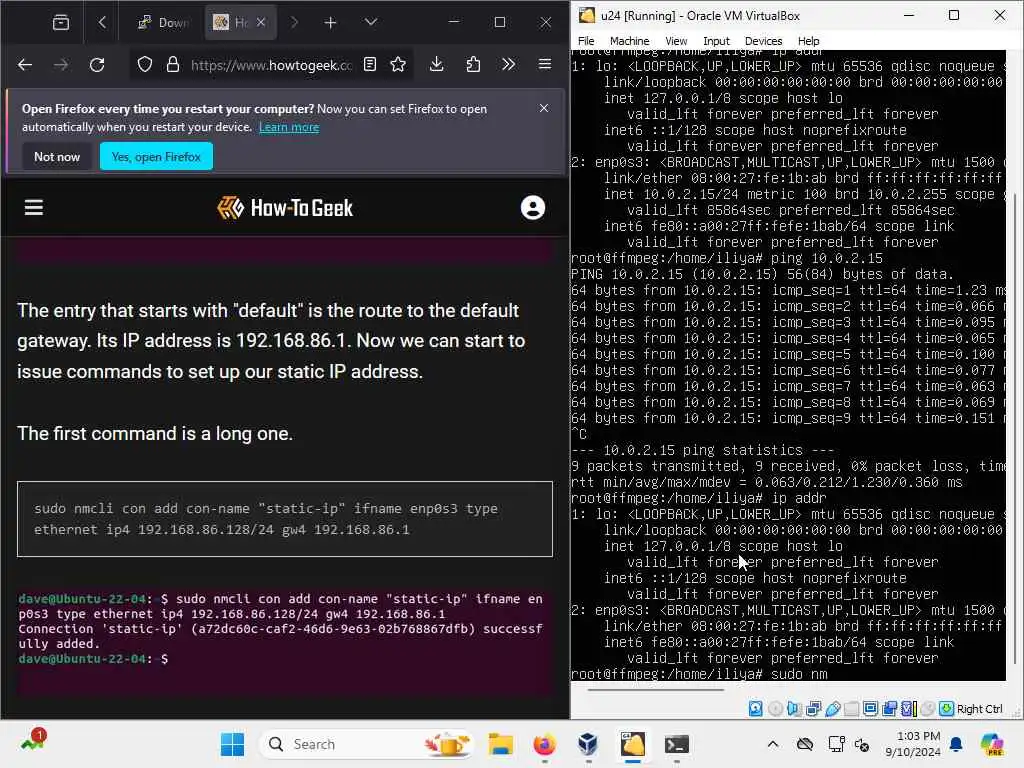
Task: Click the taskbar Search box
Action: pyautogui.click(x=366, y=744)
